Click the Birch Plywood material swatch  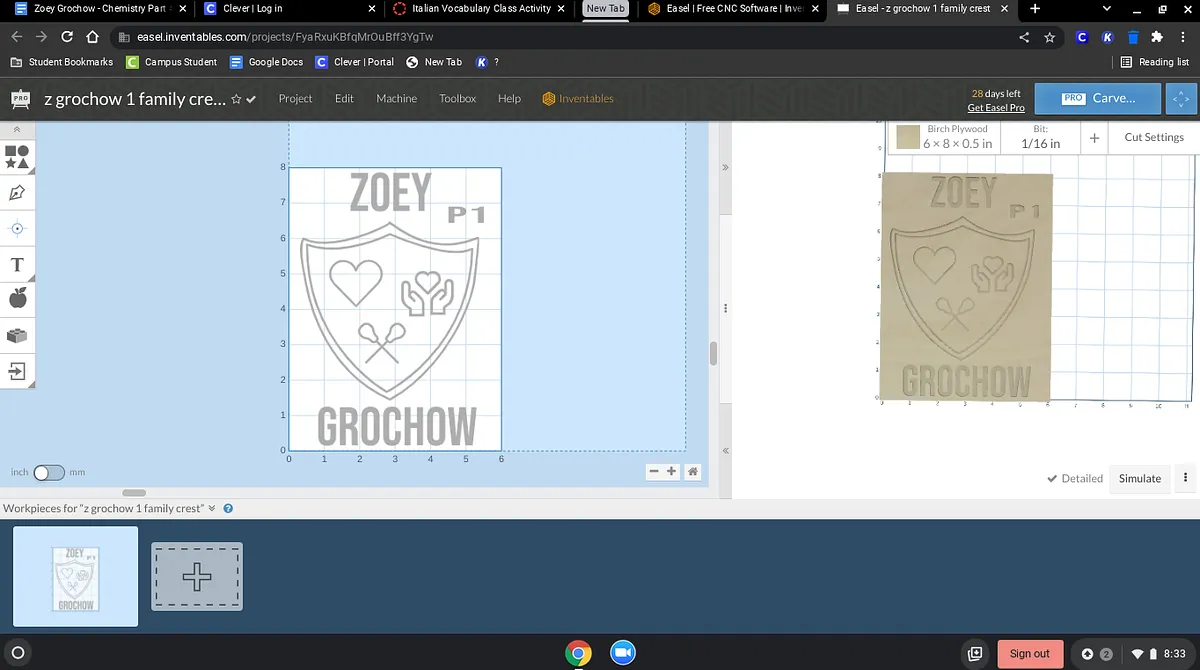coord(908,138)
